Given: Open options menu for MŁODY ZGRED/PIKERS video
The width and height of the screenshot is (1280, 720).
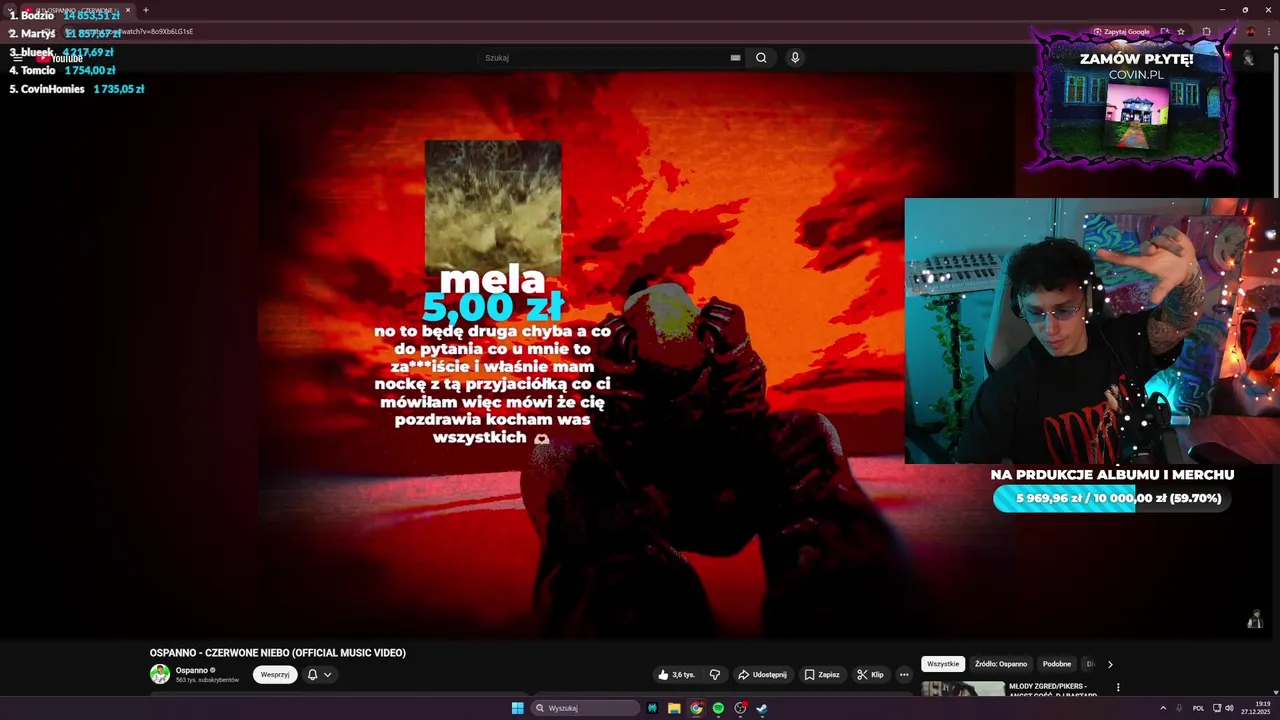Looking at the screenshot, I should pyautogui.click(x=1118, y=688).
